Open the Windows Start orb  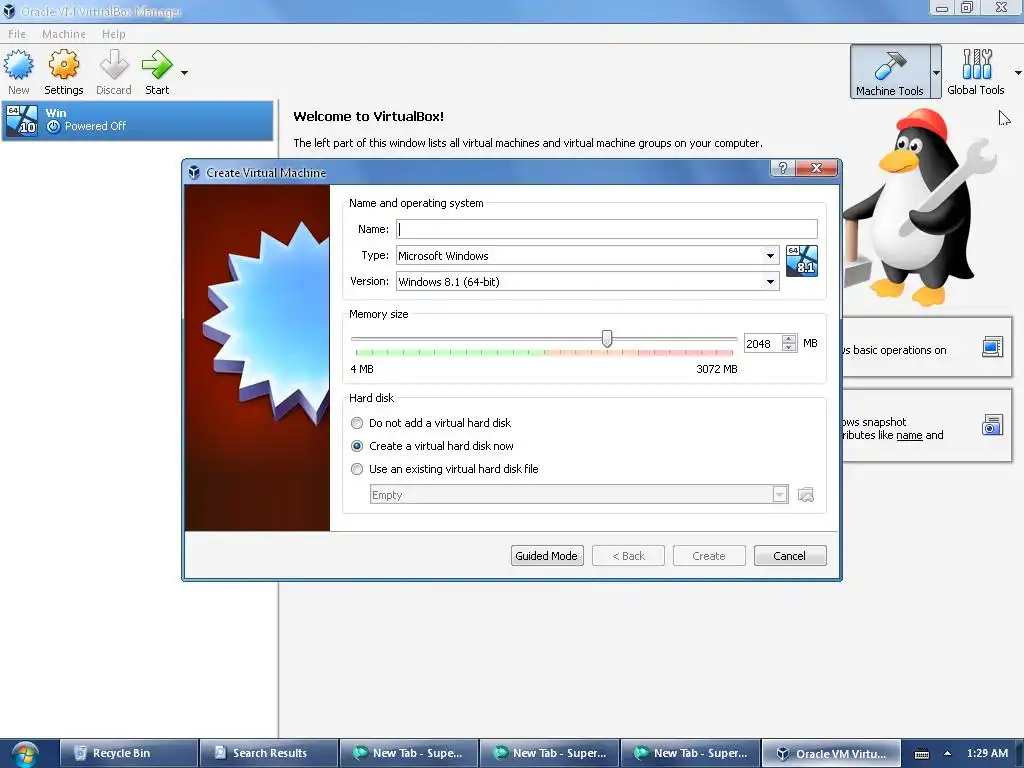click(24, 754)
